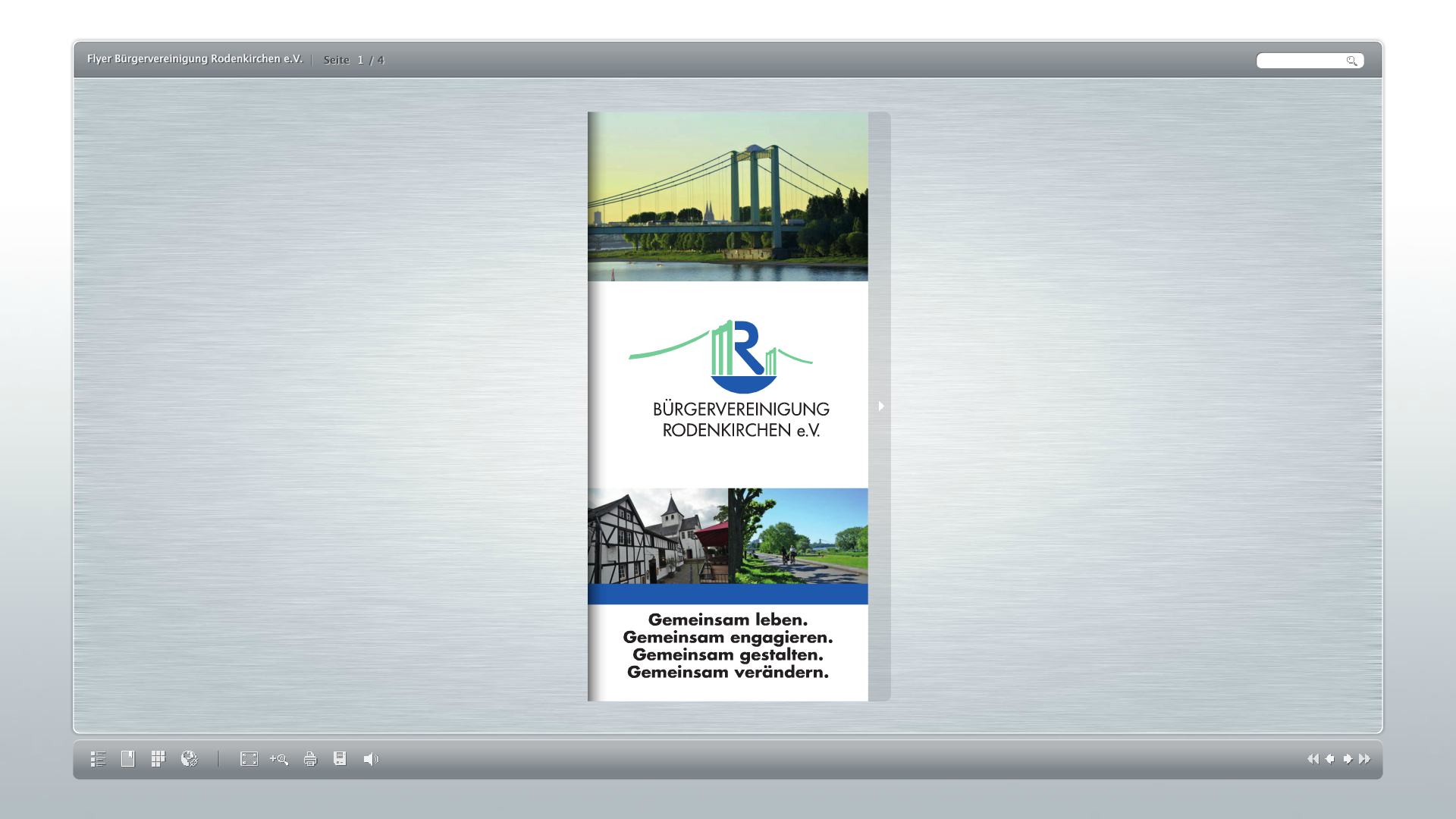The image size is (1456, 819).
Task: Open the page thumbnails grid
Action: (x=158, y=759)
